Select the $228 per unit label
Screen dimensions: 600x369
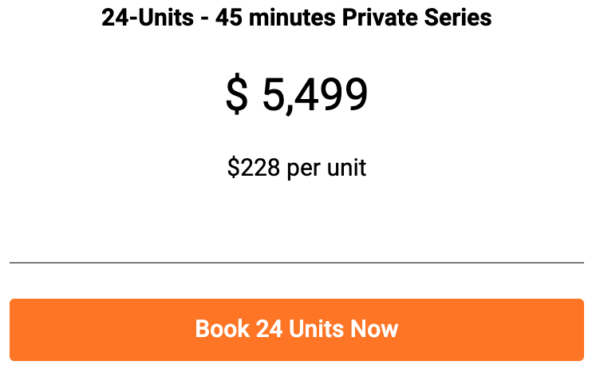[297, 167]
